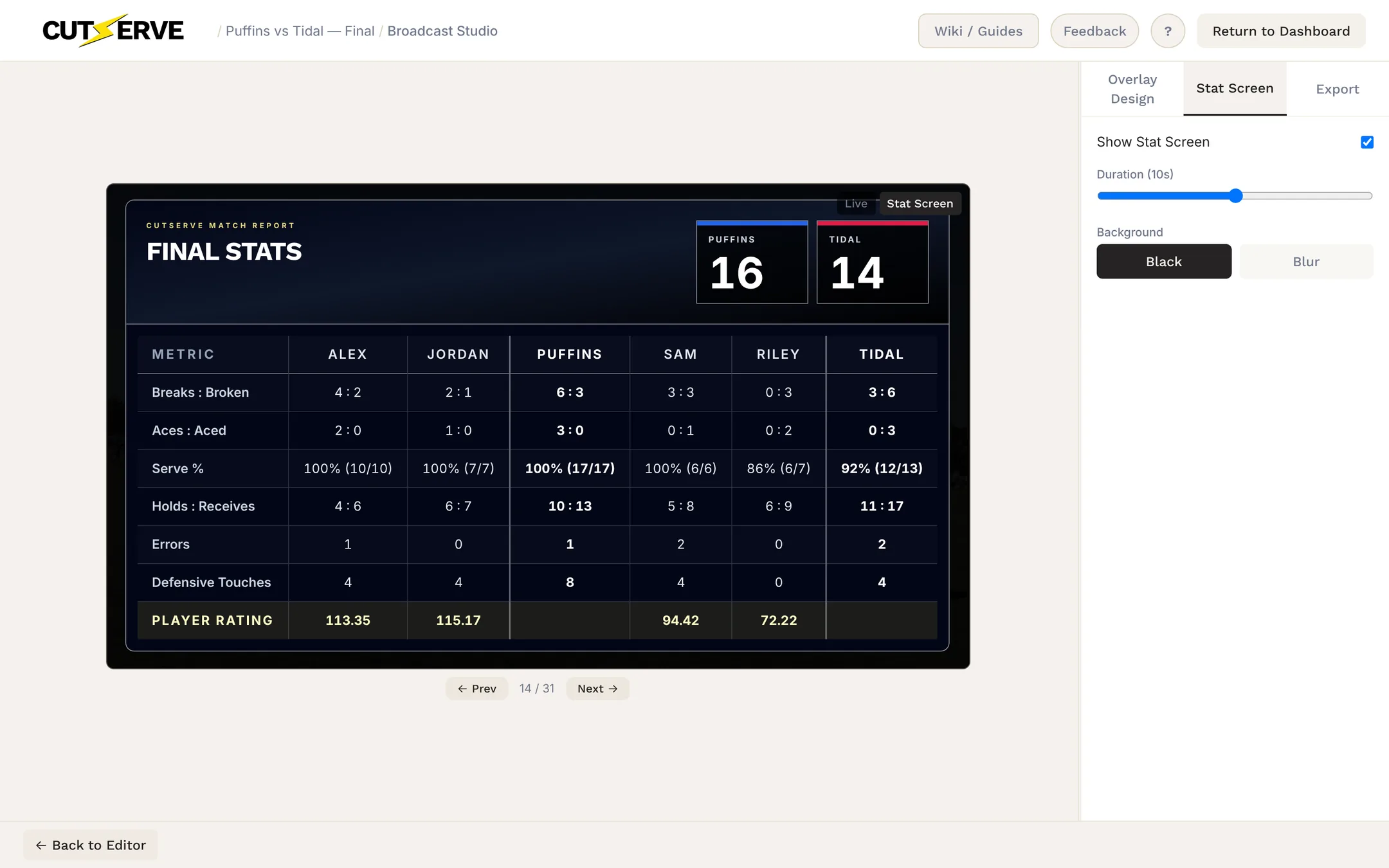
Task: Click the CUTSERVE MATCH REPORT caption
Action: (221, 226)
